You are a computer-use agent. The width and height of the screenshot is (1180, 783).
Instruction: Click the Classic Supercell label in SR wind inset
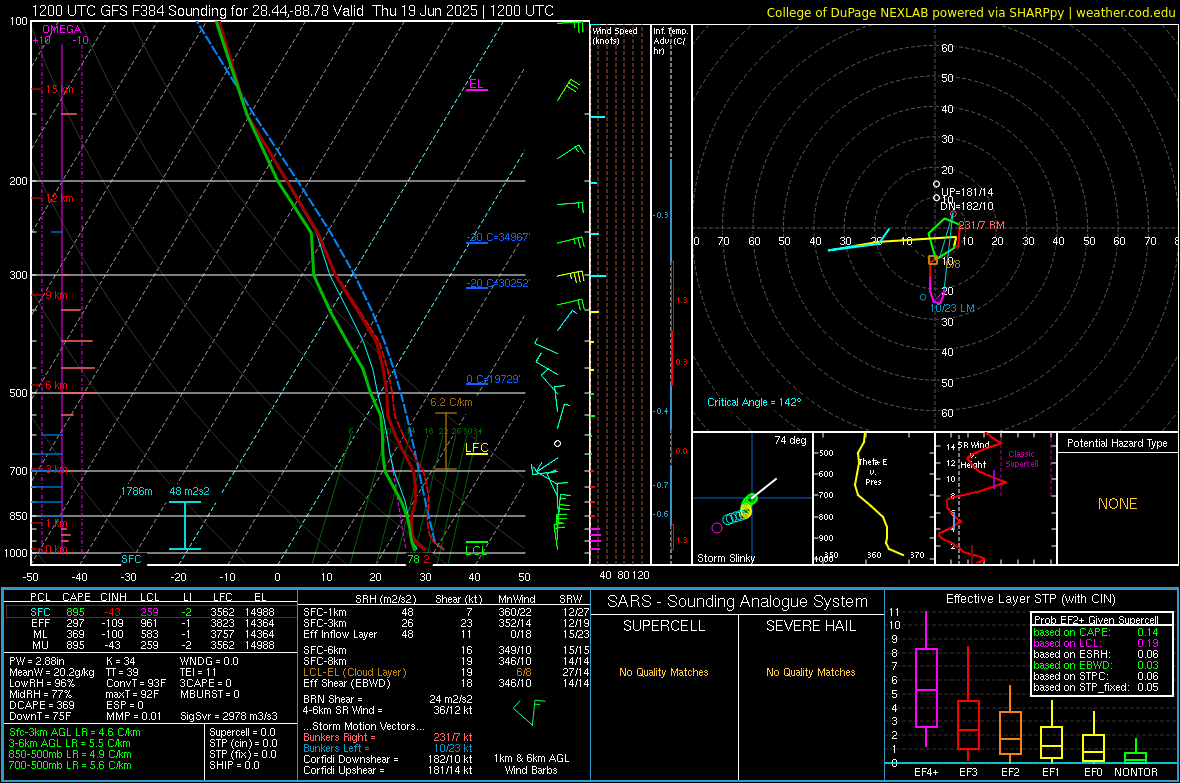(x=1022, y=459)
